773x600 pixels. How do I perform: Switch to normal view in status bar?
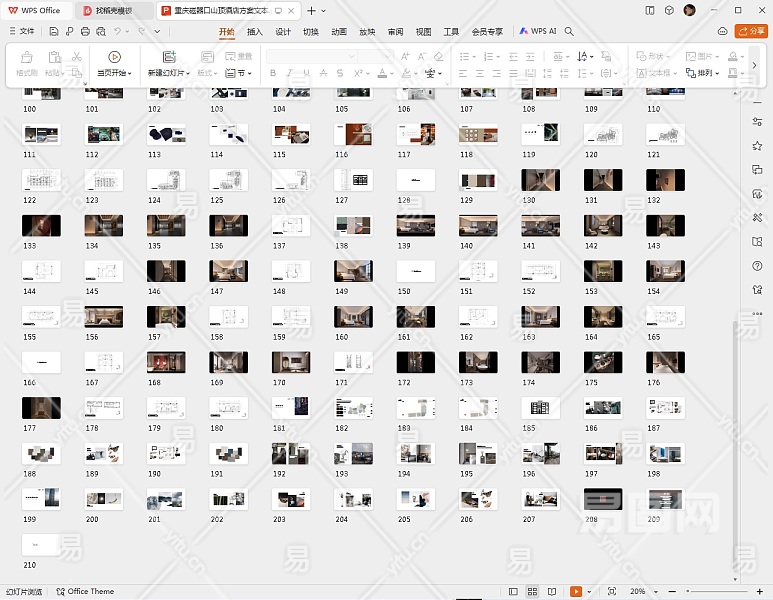tap(514, 592)
